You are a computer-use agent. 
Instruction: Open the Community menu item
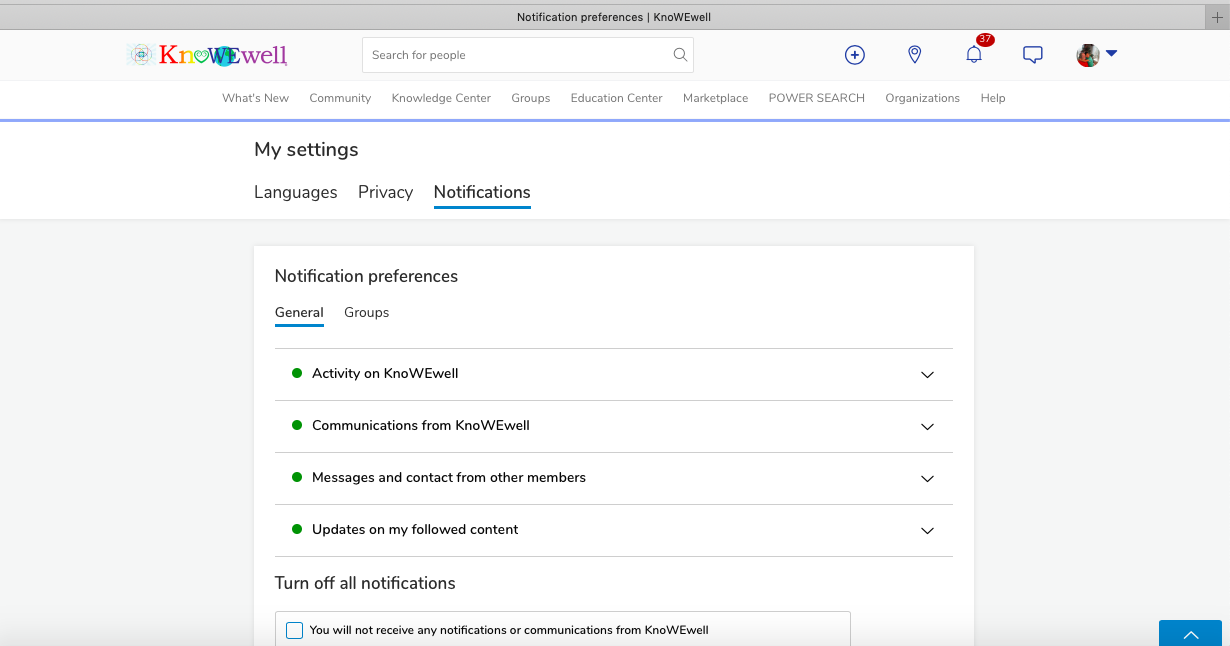click(x=340, y=98)
